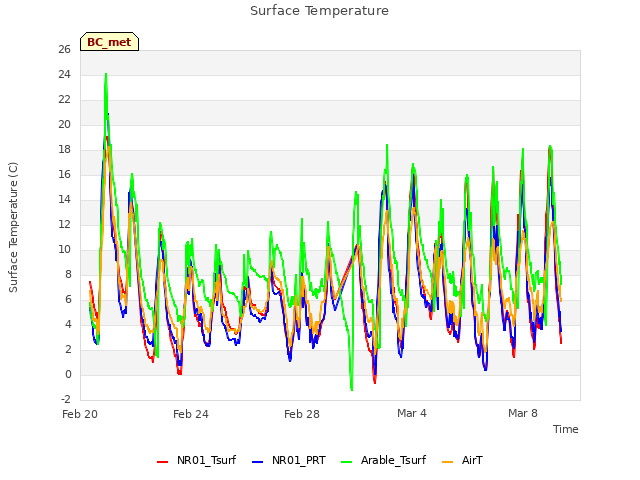Click the BC_met annotation label
Screen dimensions: 640x480
[109, 42]
